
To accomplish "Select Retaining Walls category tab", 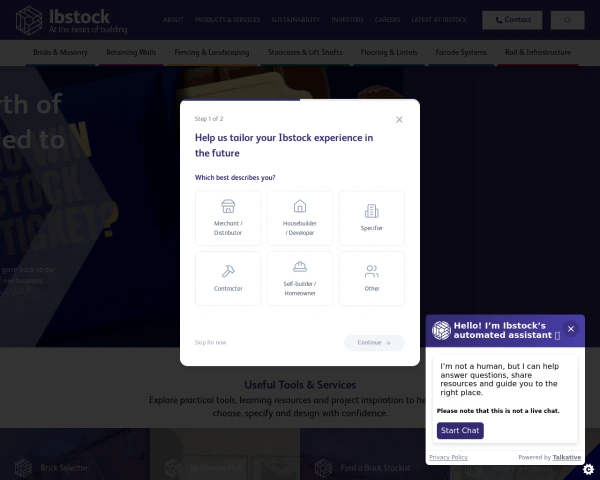I will 131,52.
